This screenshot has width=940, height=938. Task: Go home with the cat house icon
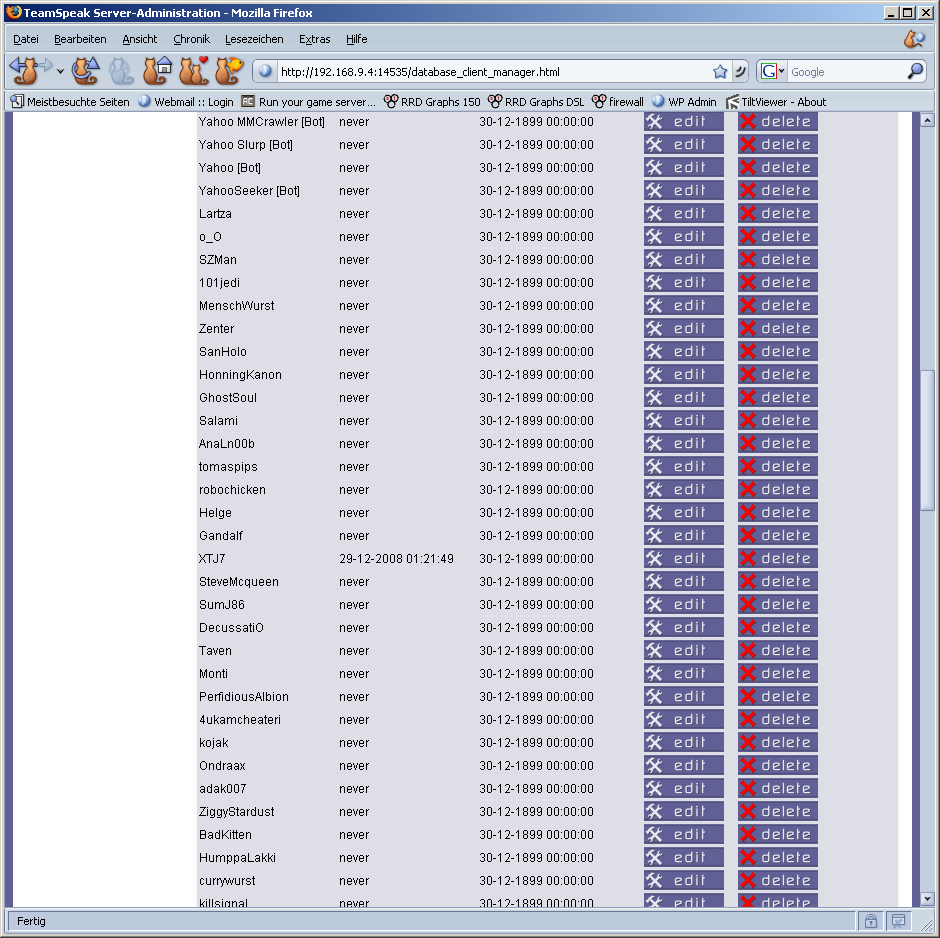[x=158, y=71]
